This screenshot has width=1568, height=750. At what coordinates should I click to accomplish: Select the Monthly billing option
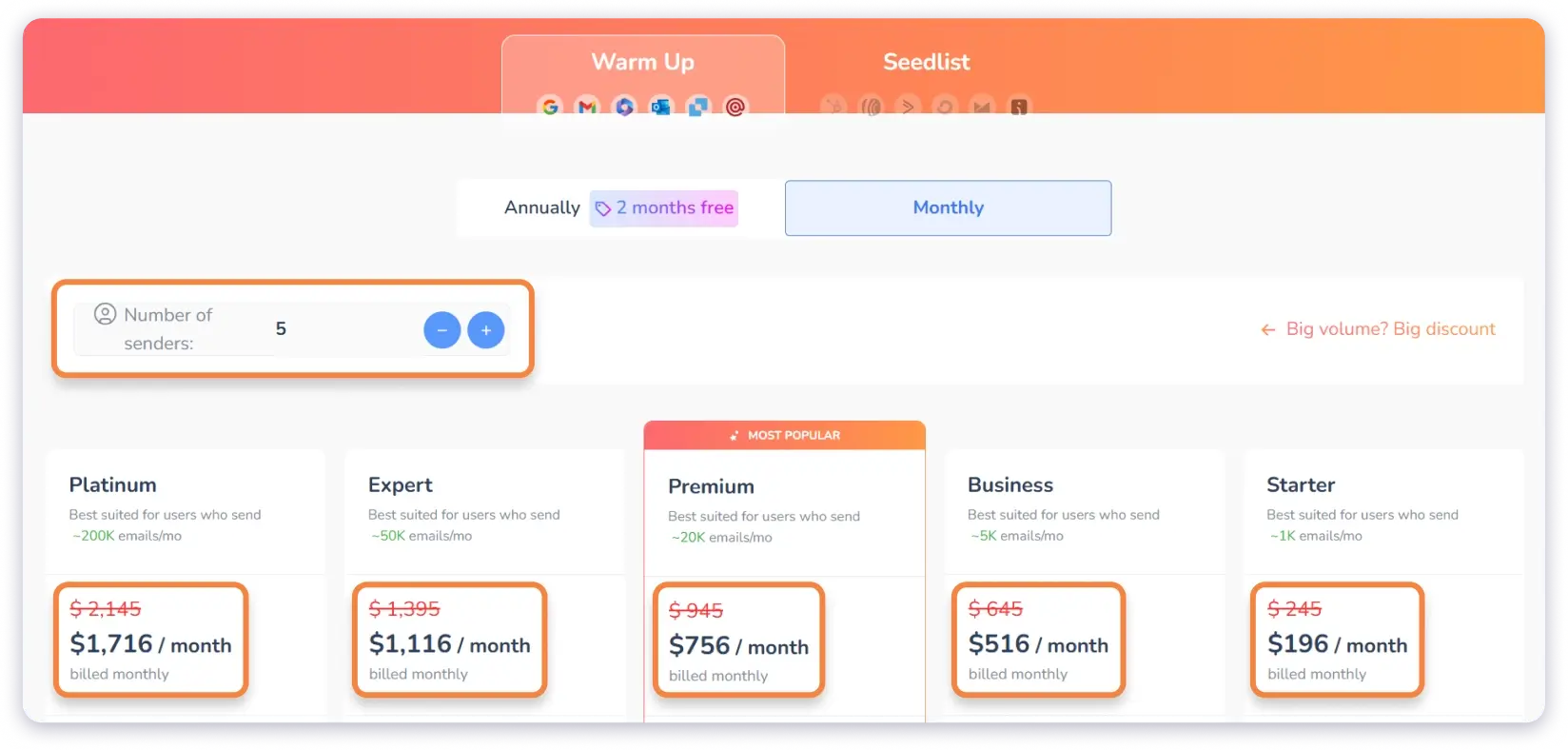948,207
